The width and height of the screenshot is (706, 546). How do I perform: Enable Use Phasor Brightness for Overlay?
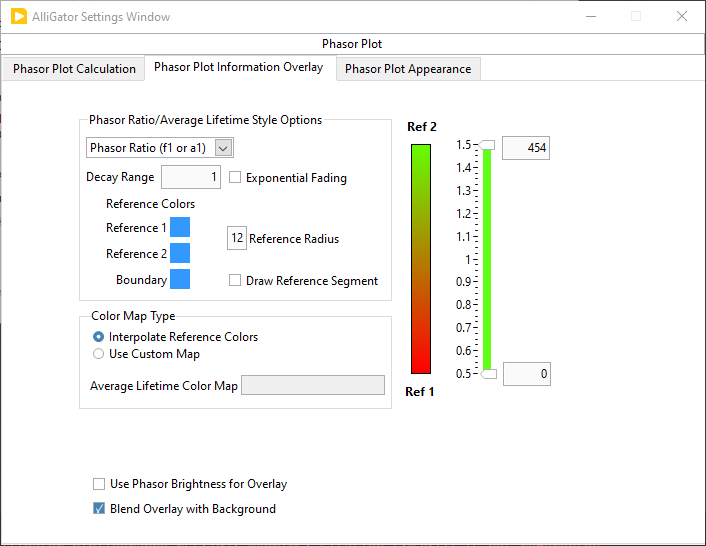coord(99,484)
